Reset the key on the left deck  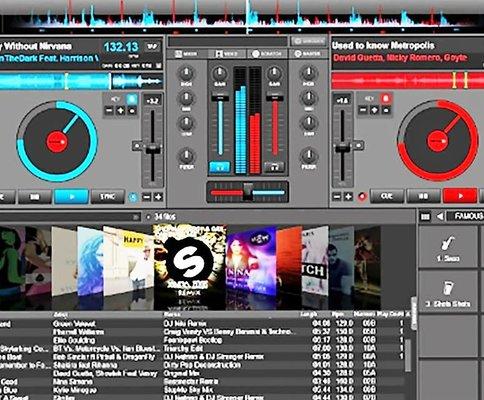tap(132, 111)
